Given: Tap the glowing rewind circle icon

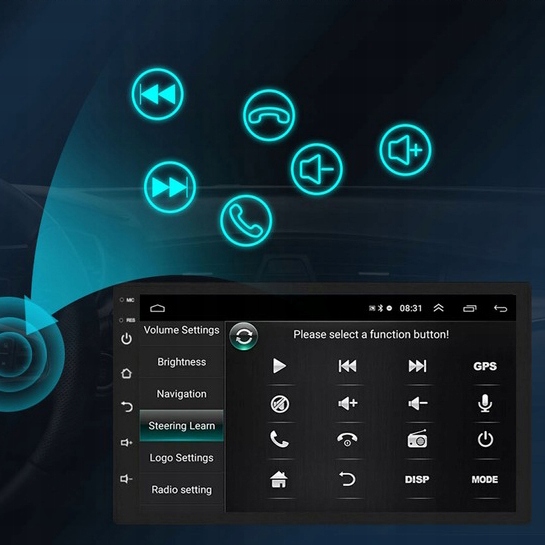Looking at the screenshot, I should point(157,94).
